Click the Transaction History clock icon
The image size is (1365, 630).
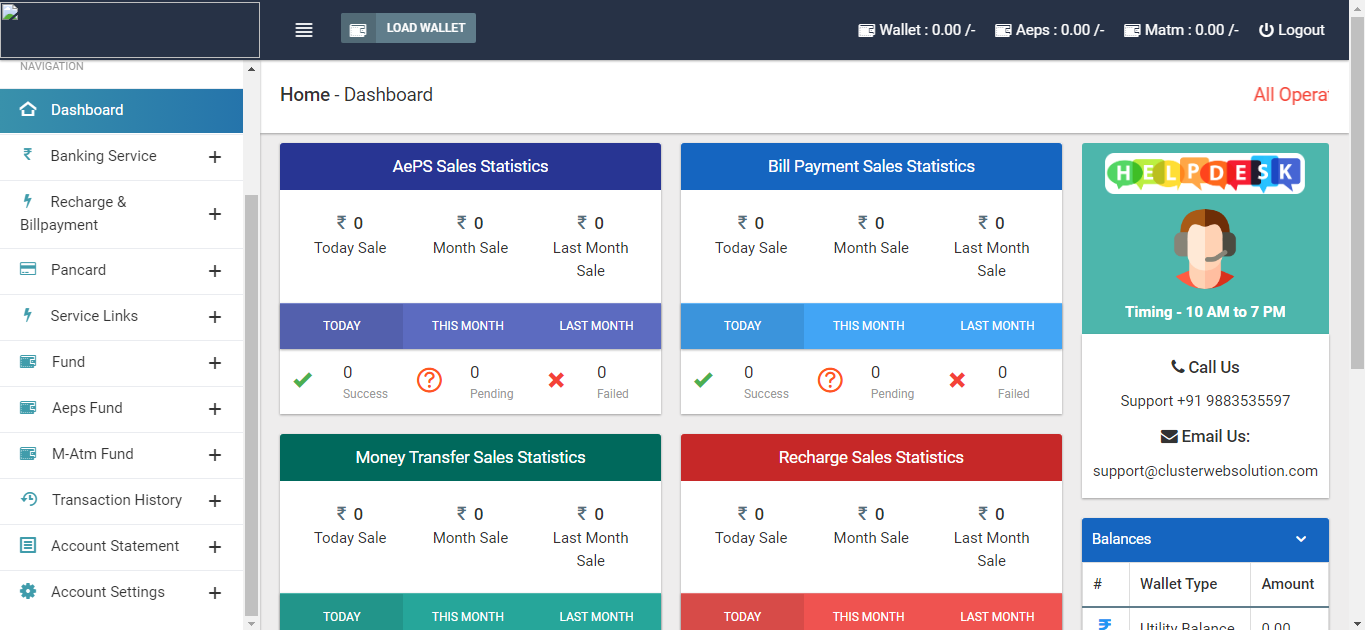click(x=29, y=500)
